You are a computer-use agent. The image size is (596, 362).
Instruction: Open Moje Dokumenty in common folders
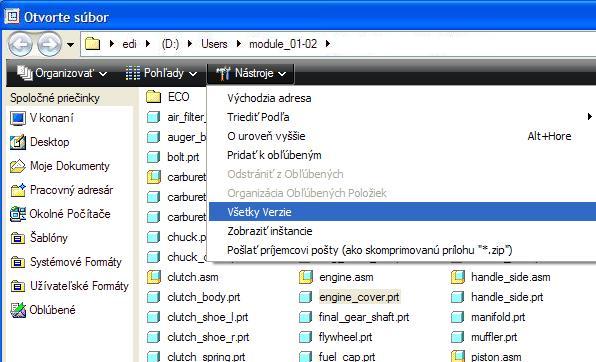(60, 166)
